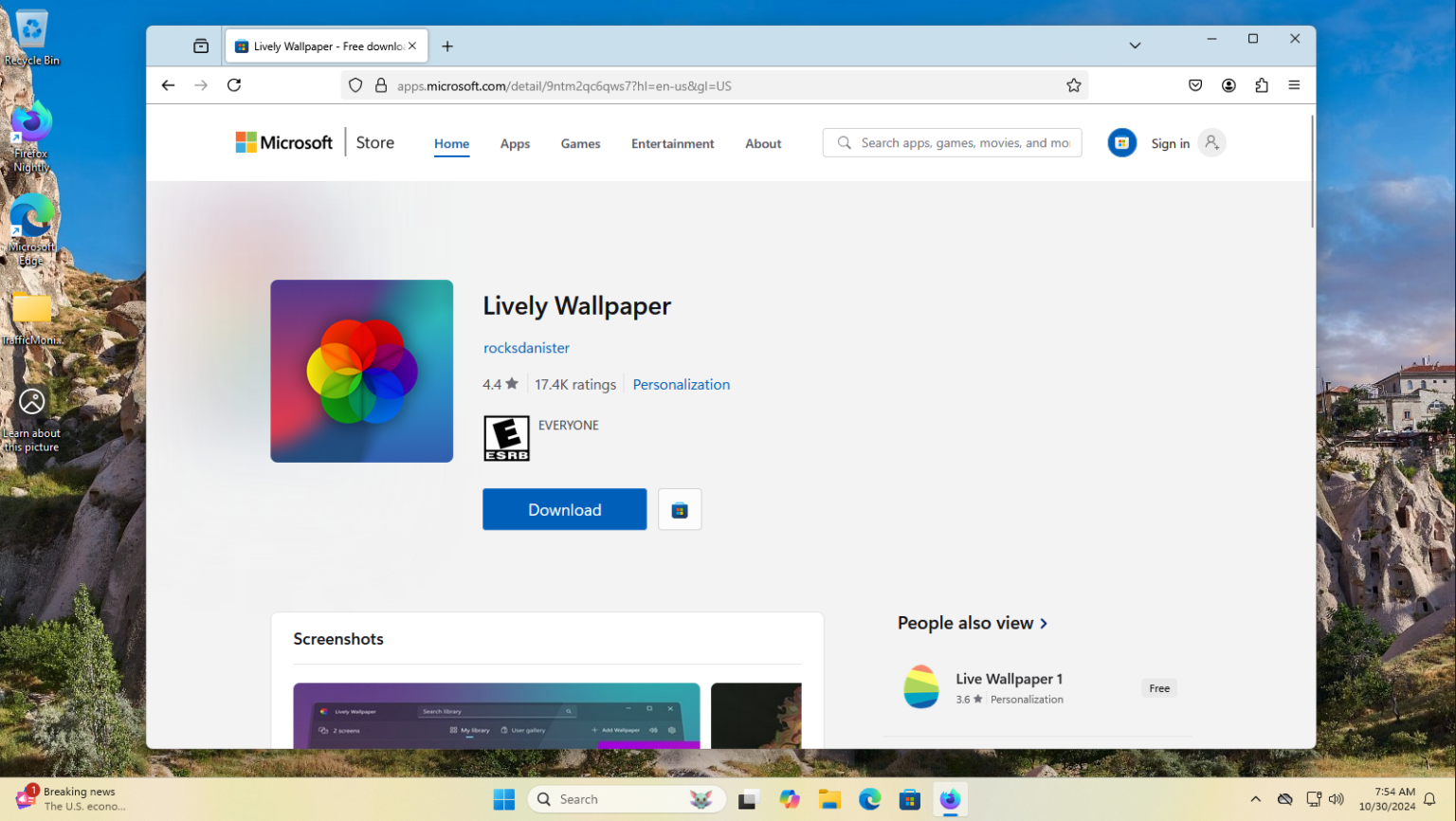Screen dimensions: 1456x821
Task: Open the rocksdanister publisher link
Action: (x=526, y=348)
